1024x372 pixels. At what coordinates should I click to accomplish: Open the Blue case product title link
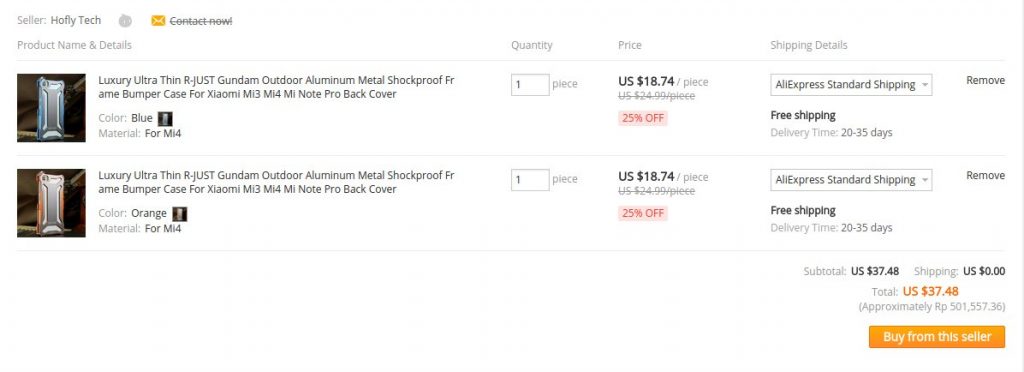click(276, 87)
